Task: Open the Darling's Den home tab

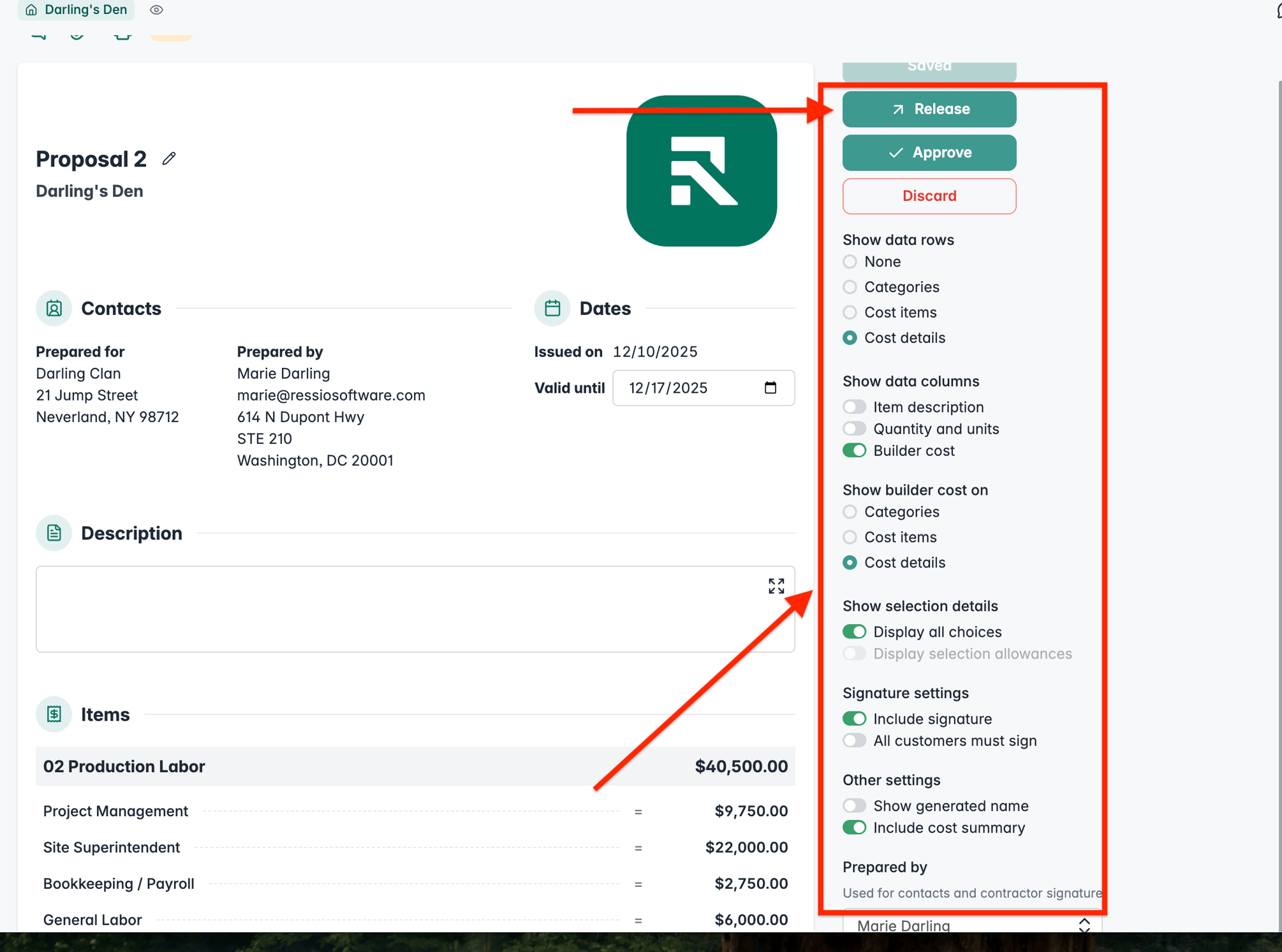Action: (x=77, y=10)
